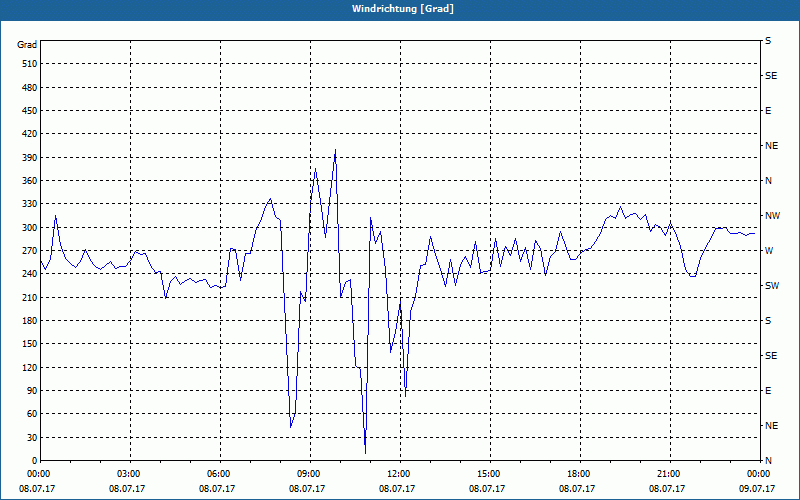Image resolution: width=800 pixels, height=500 pixels.
Task: Select the Grad unit label on the y-axis
Action: 27,45
